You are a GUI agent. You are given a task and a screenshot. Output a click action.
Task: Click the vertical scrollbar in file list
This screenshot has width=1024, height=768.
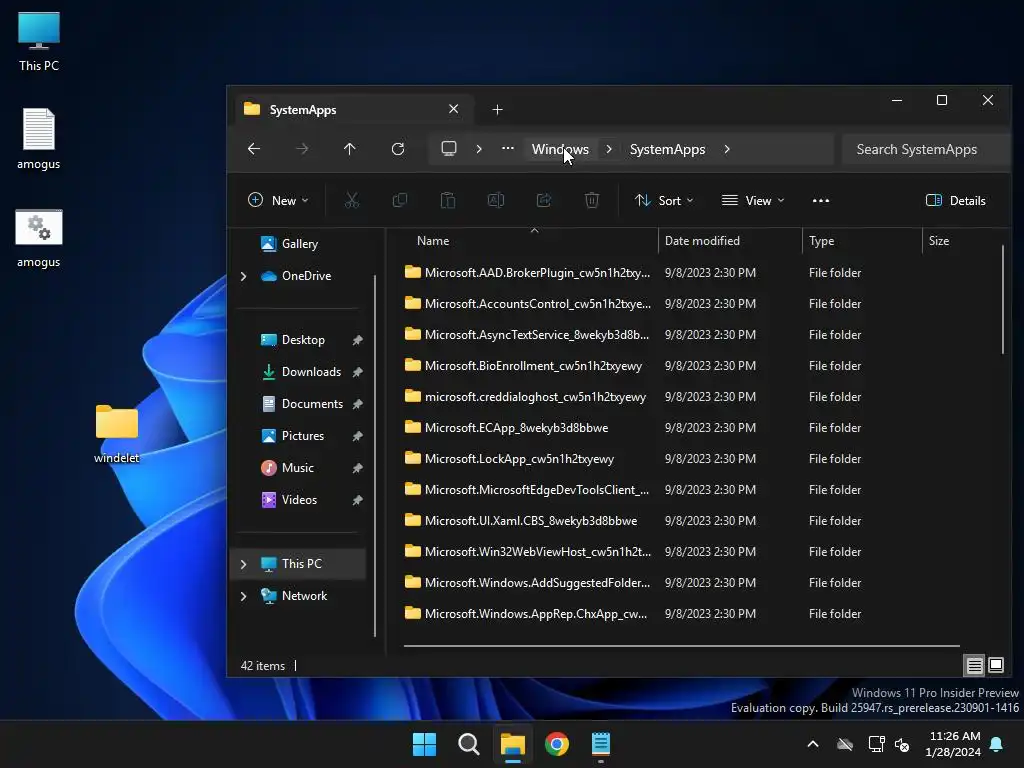click(x=1002, y=300)
